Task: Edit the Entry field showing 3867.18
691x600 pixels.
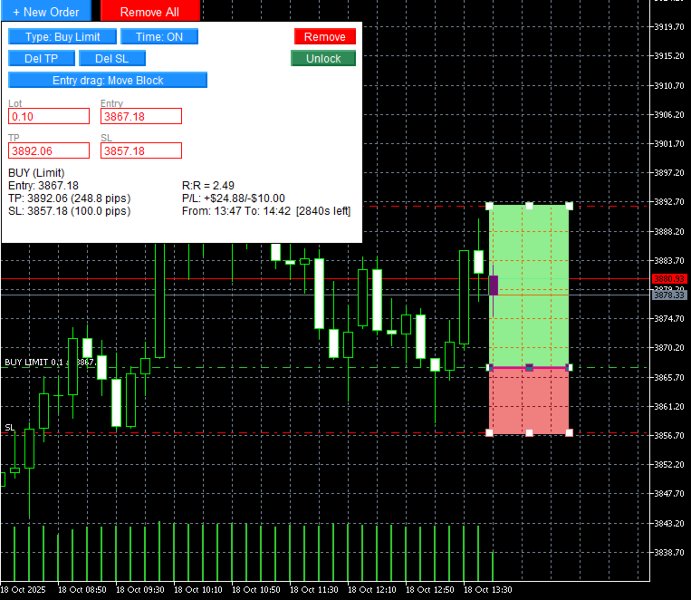Action: [x=141, y=116]
